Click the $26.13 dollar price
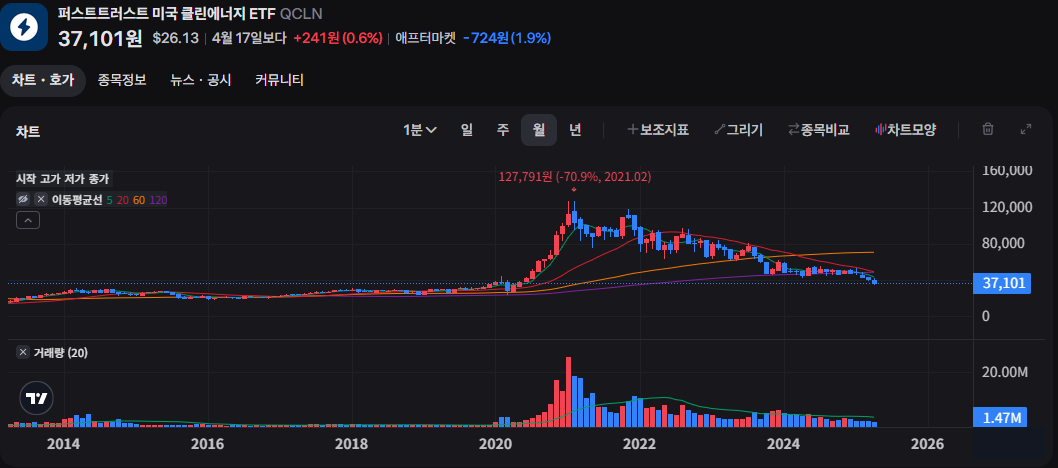The width and height of the screenshot is (1058, 468). [175, 38]
